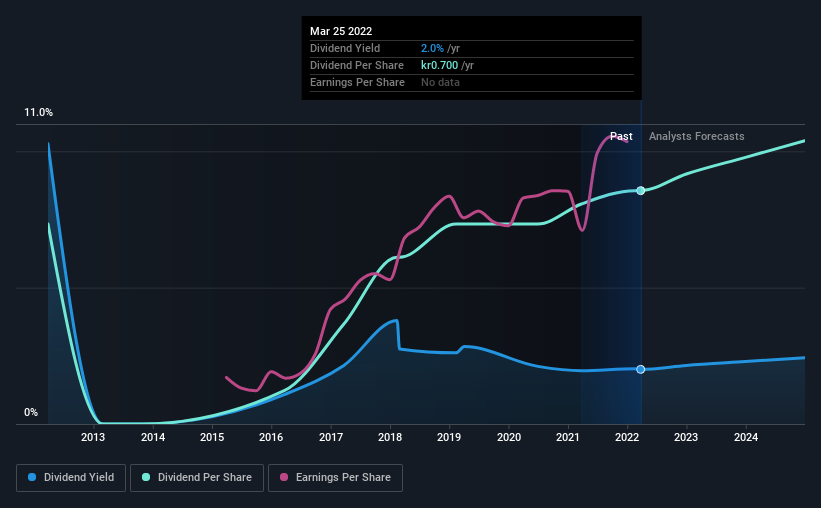Viewport: 821px width, 508px height.
Task: Click the '11.0%' y-axis label
Action: [x=38, y=113]
